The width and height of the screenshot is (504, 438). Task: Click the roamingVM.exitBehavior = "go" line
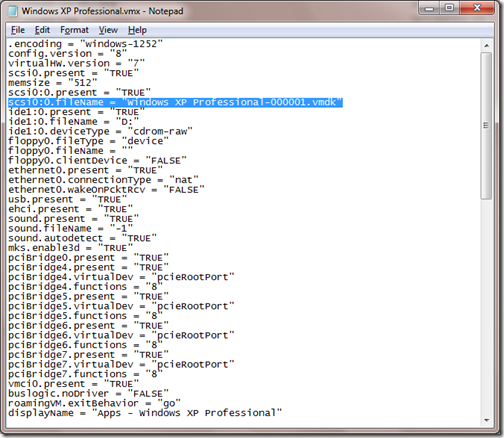pyautogui.click(x=94, y=403)
